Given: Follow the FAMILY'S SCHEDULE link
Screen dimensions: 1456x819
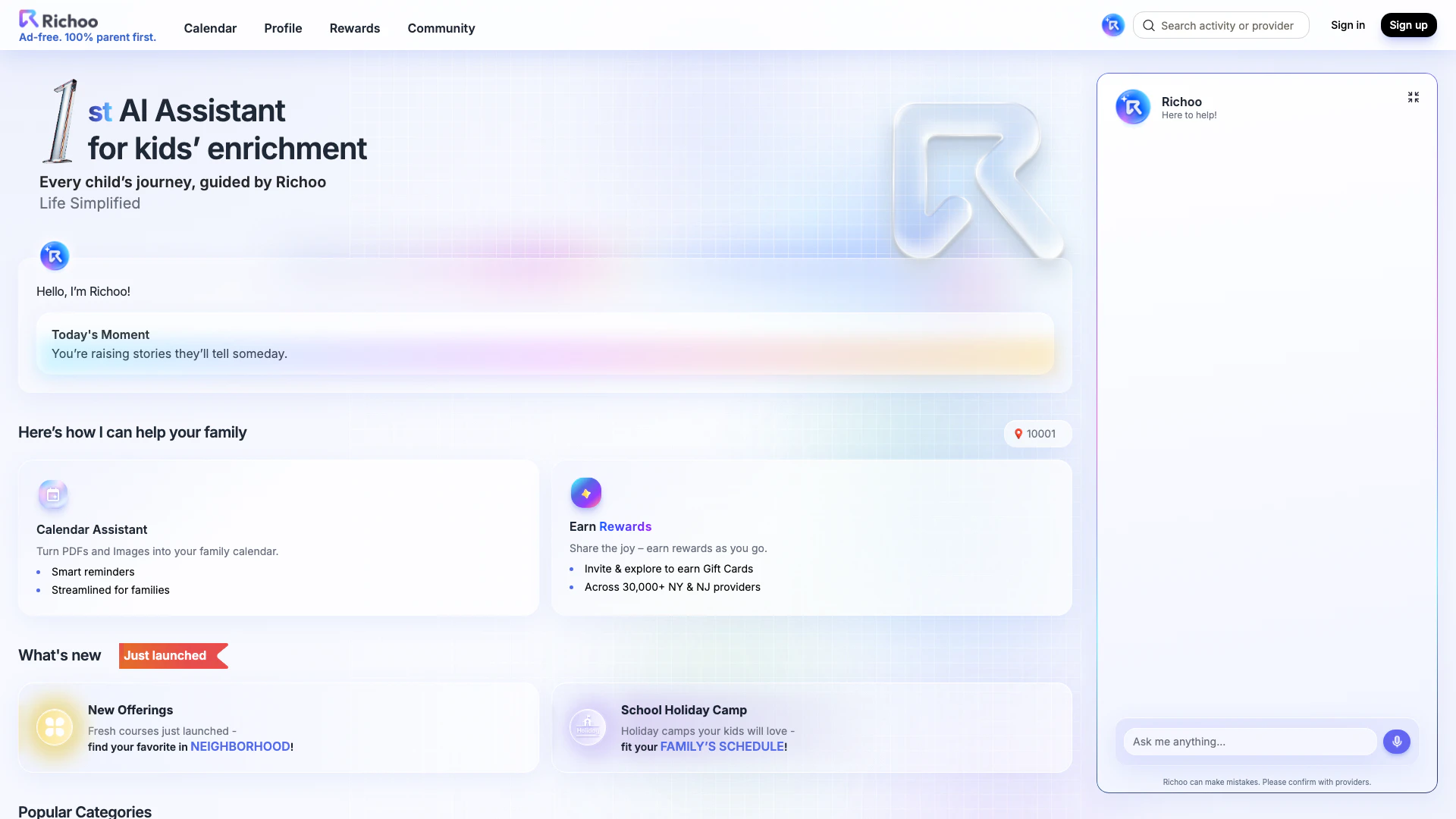Looking at the screenshot, I should coord(722,747).
